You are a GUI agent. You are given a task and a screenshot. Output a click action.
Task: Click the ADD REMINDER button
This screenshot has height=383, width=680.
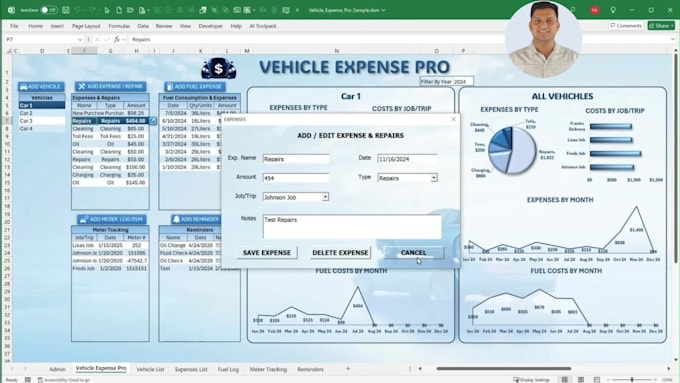point(196,219)
